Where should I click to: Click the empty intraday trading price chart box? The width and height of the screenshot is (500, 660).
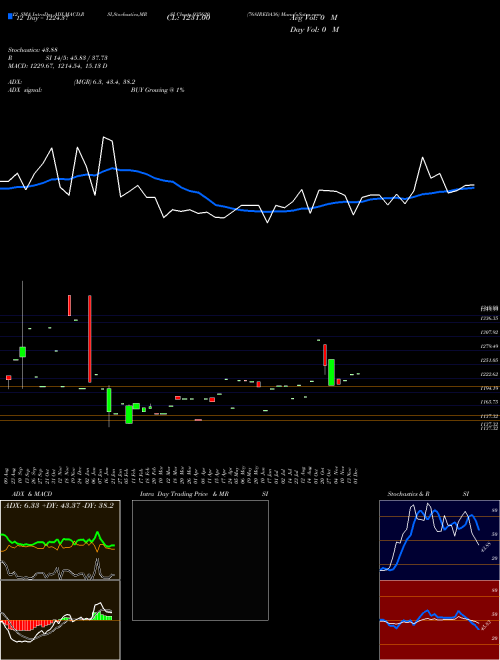(200, 560)
